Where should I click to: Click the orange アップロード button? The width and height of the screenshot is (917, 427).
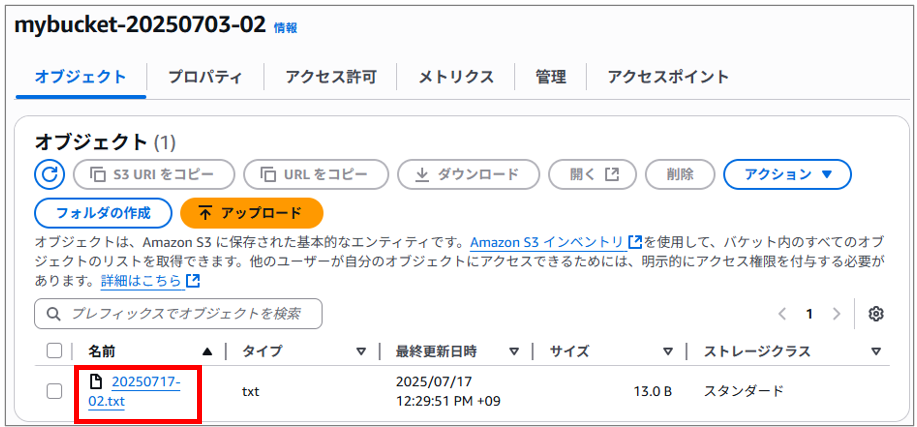pos(252,213)
